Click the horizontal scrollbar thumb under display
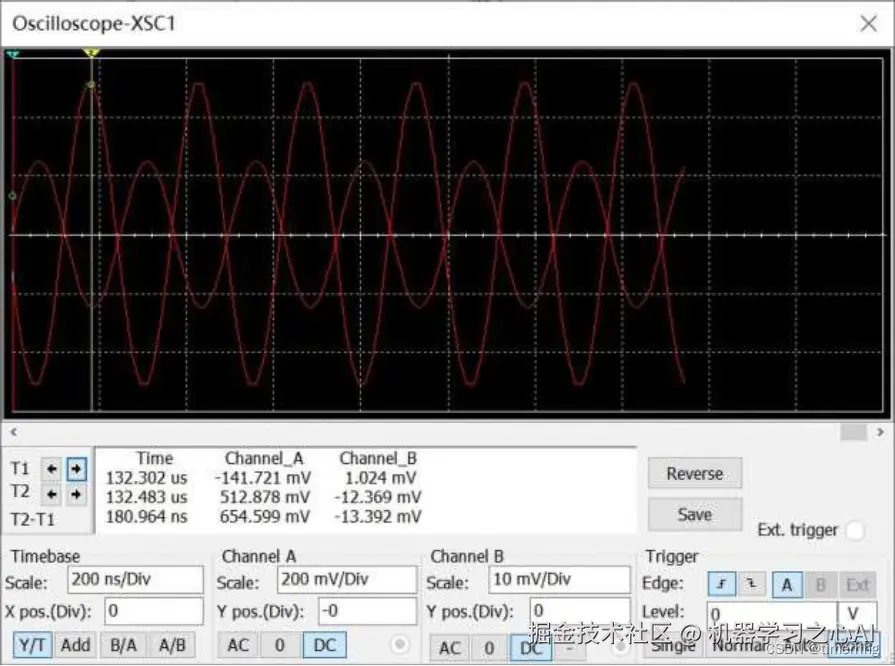The height and width of the screenshot is (666, 895). 853,433
